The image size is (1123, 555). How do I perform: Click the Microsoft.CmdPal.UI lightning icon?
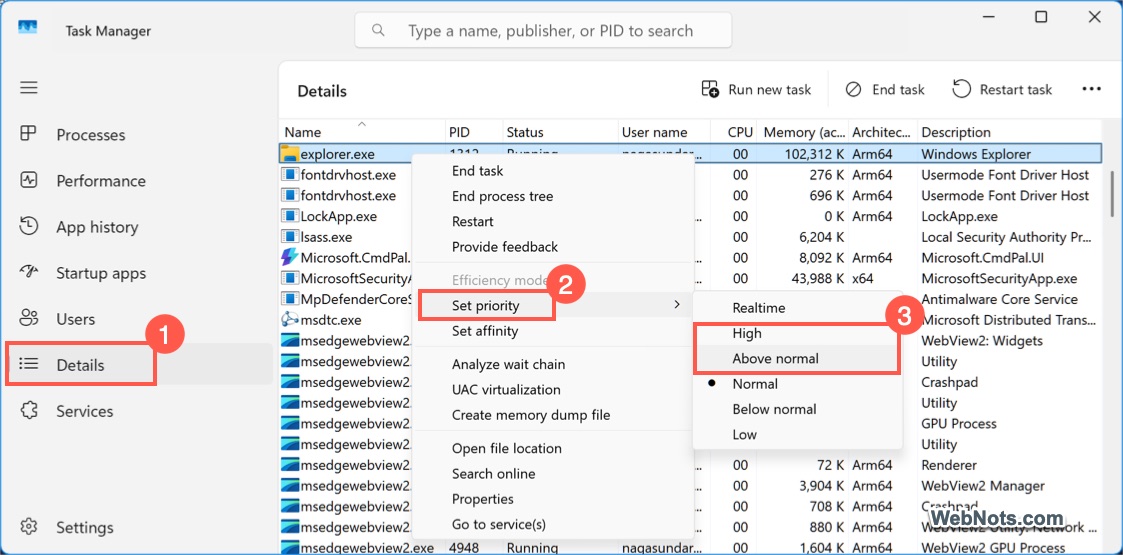click(x=289, y=257)
